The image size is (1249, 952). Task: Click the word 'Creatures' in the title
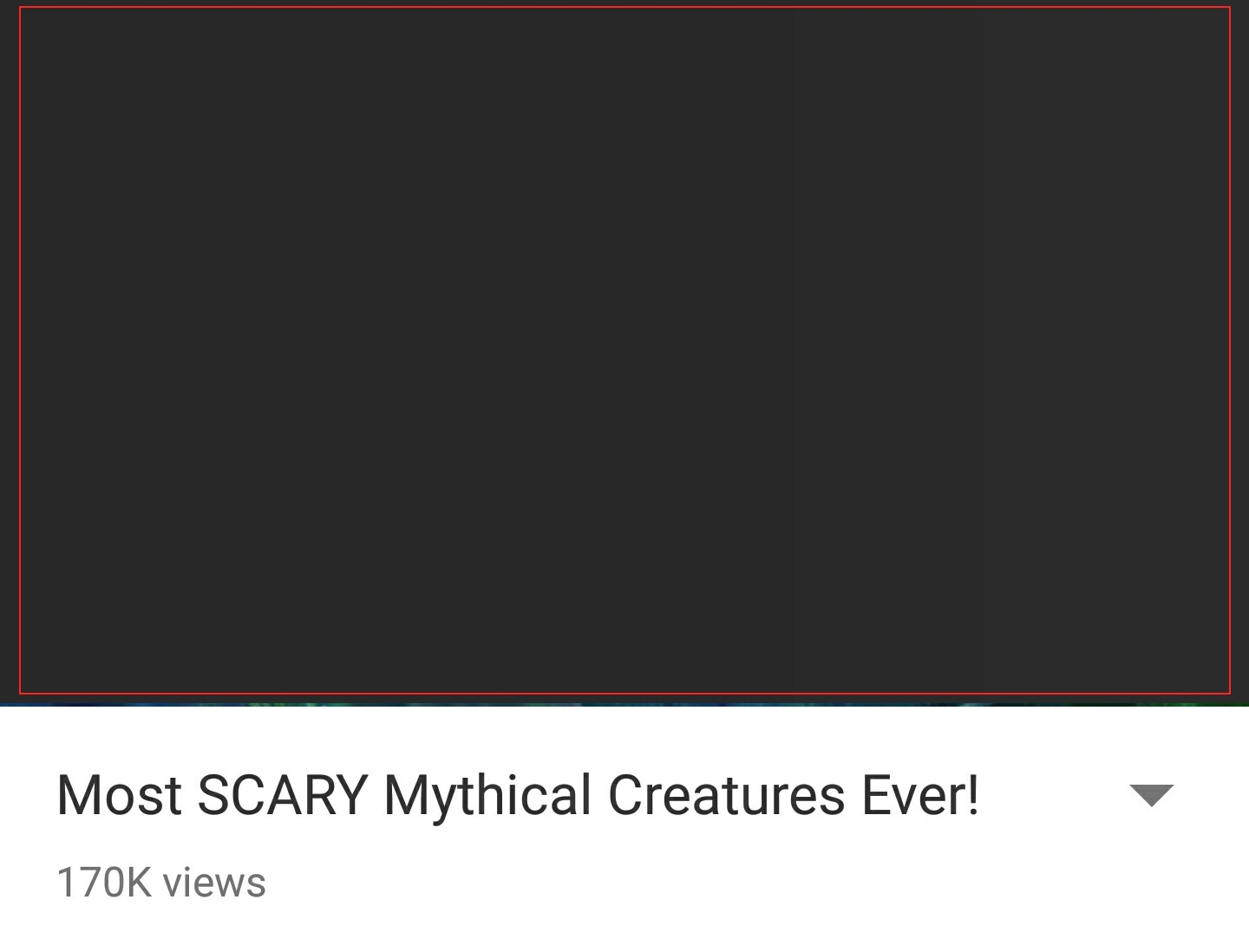tap(726, 795)
